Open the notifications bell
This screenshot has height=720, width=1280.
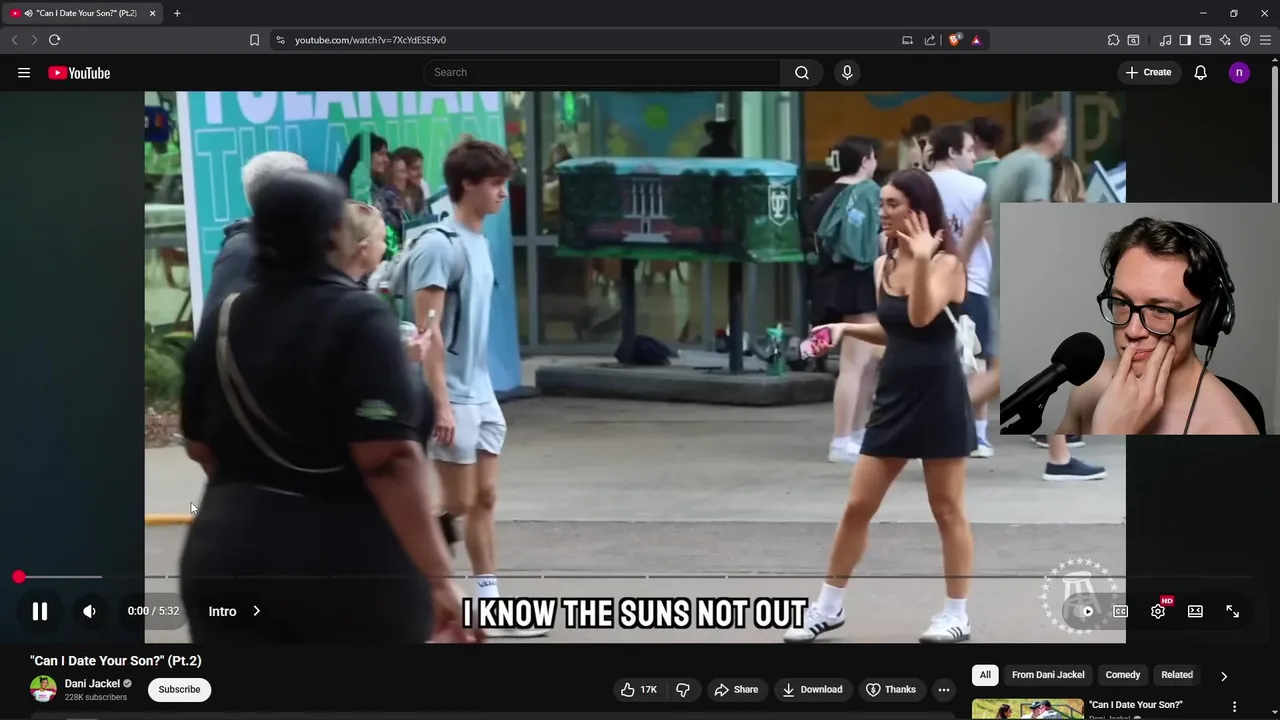click(x=1201, y=73)
